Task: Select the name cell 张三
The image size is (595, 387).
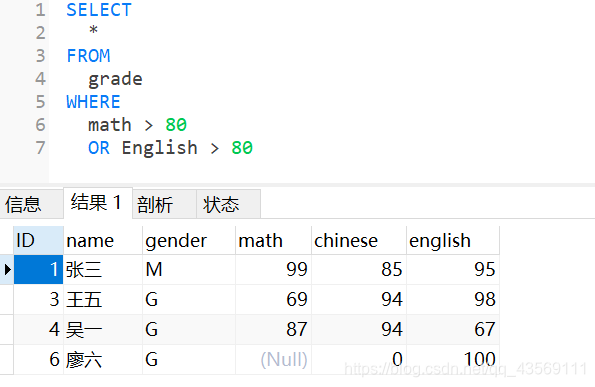Action: 103,269
